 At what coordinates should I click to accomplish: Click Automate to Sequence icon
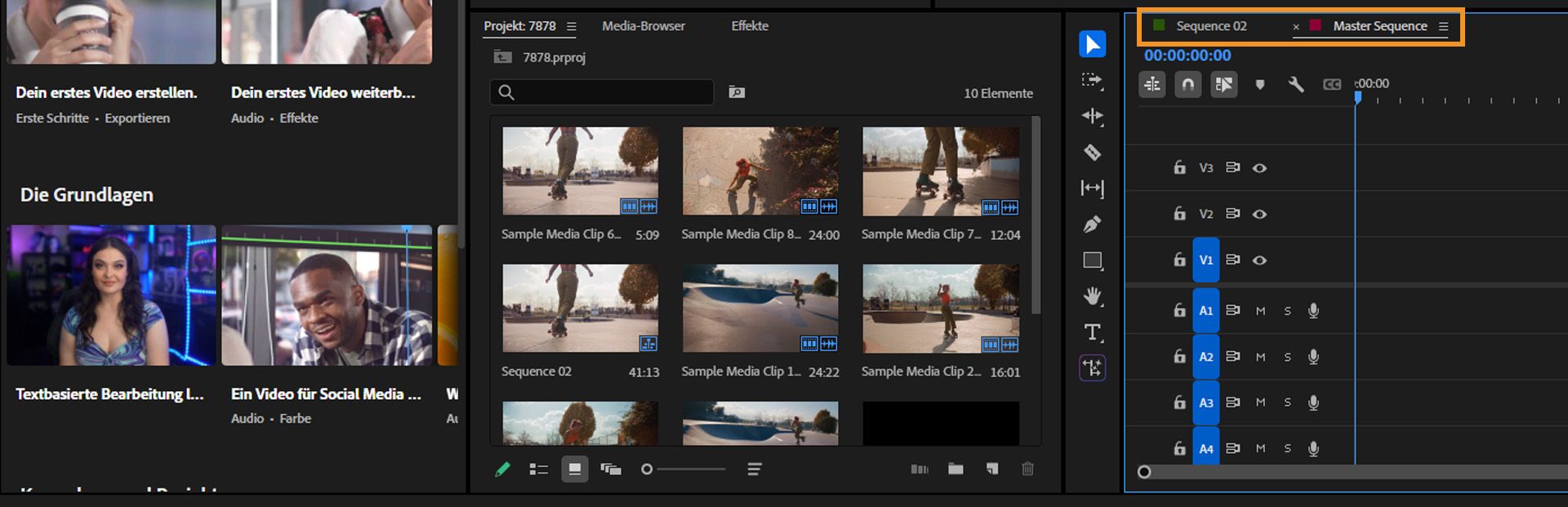pyautogui.click(x=920, y=469)
